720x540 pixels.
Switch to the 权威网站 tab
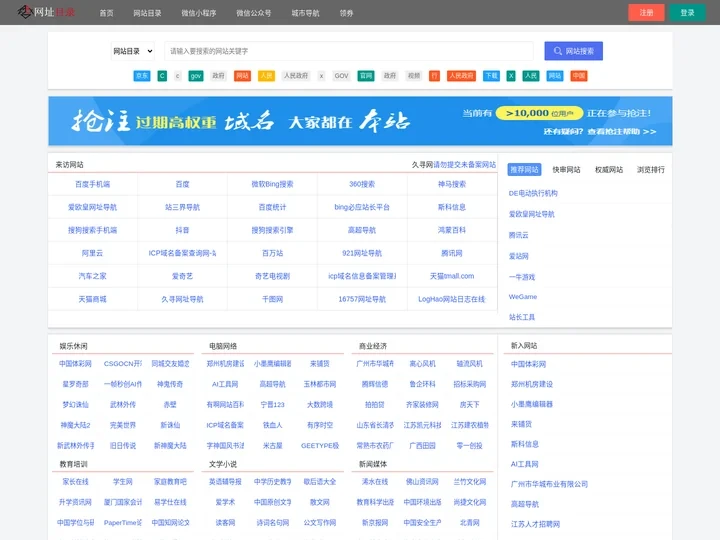click(609, 169)
